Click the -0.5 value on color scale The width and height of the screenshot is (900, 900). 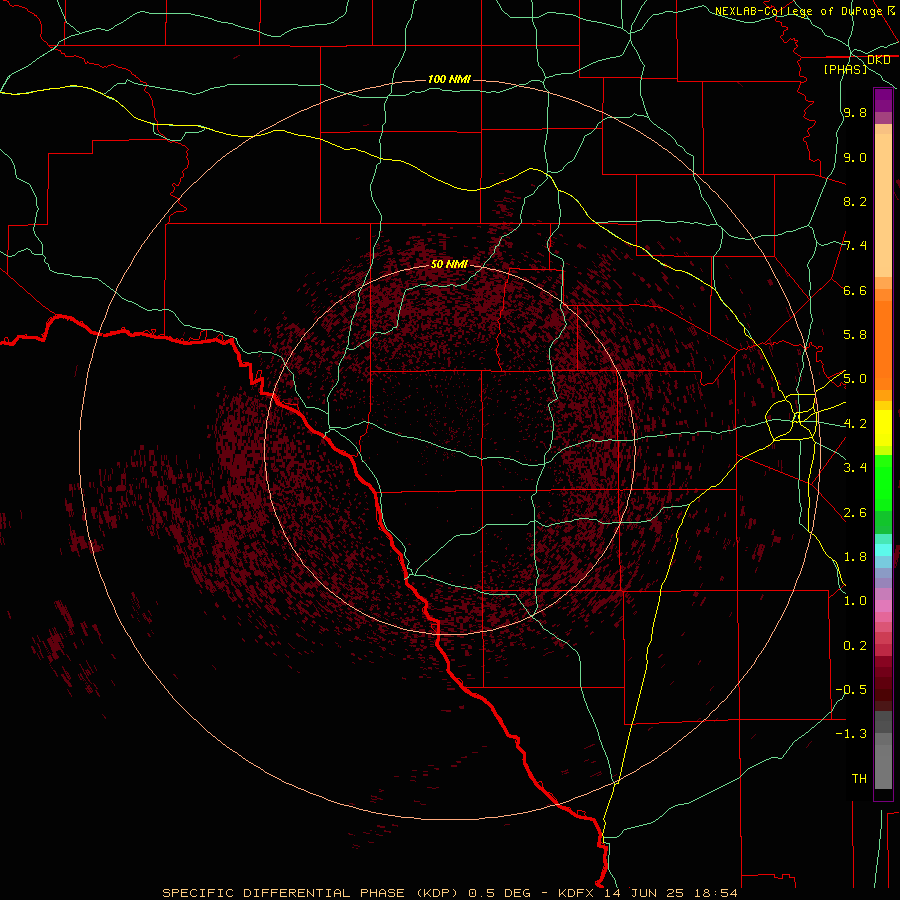point(851,689)
